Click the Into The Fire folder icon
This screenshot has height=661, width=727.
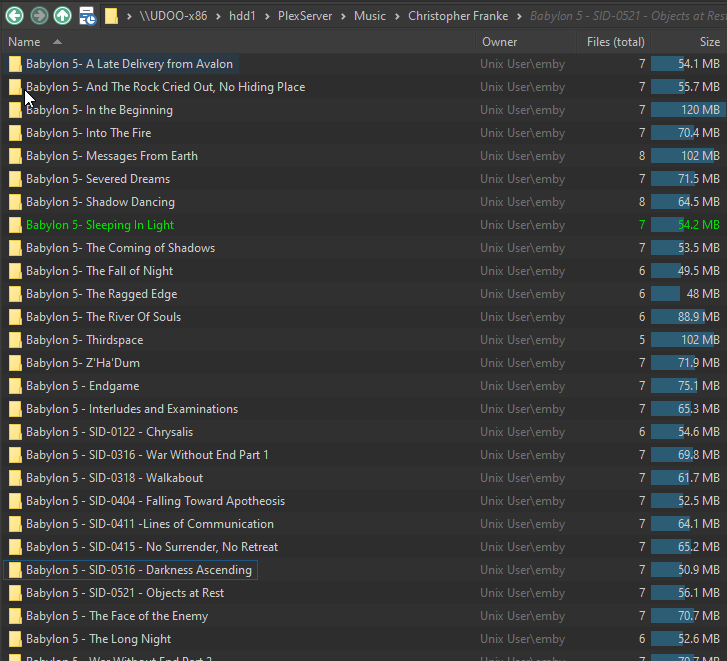coord(15,133)
